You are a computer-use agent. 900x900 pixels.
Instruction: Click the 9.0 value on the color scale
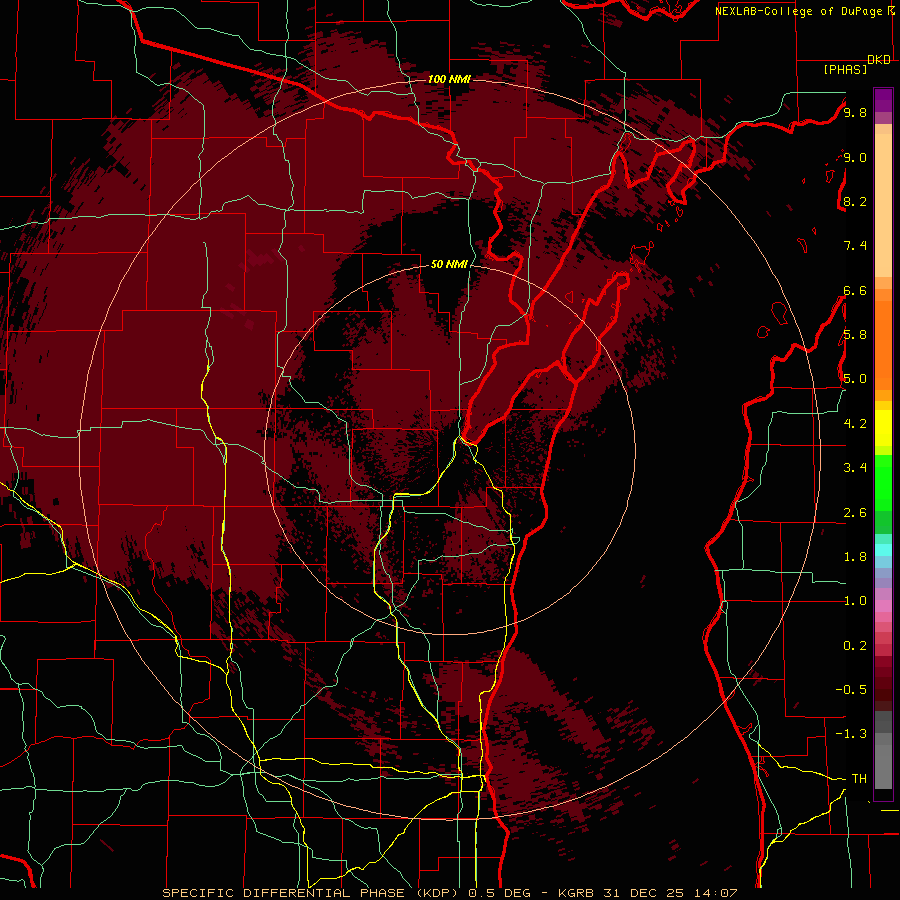click(x=855, y=157)
